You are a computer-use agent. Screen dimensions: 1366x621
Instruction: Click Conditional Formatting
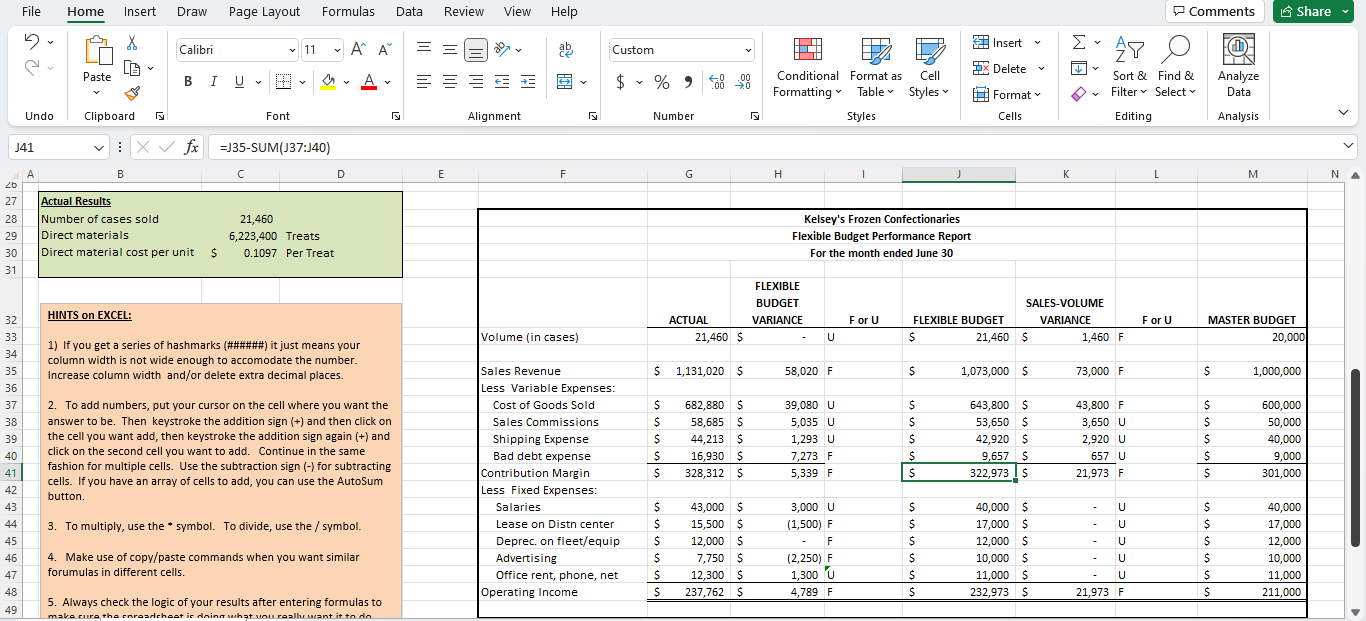[x=806, y=68]
